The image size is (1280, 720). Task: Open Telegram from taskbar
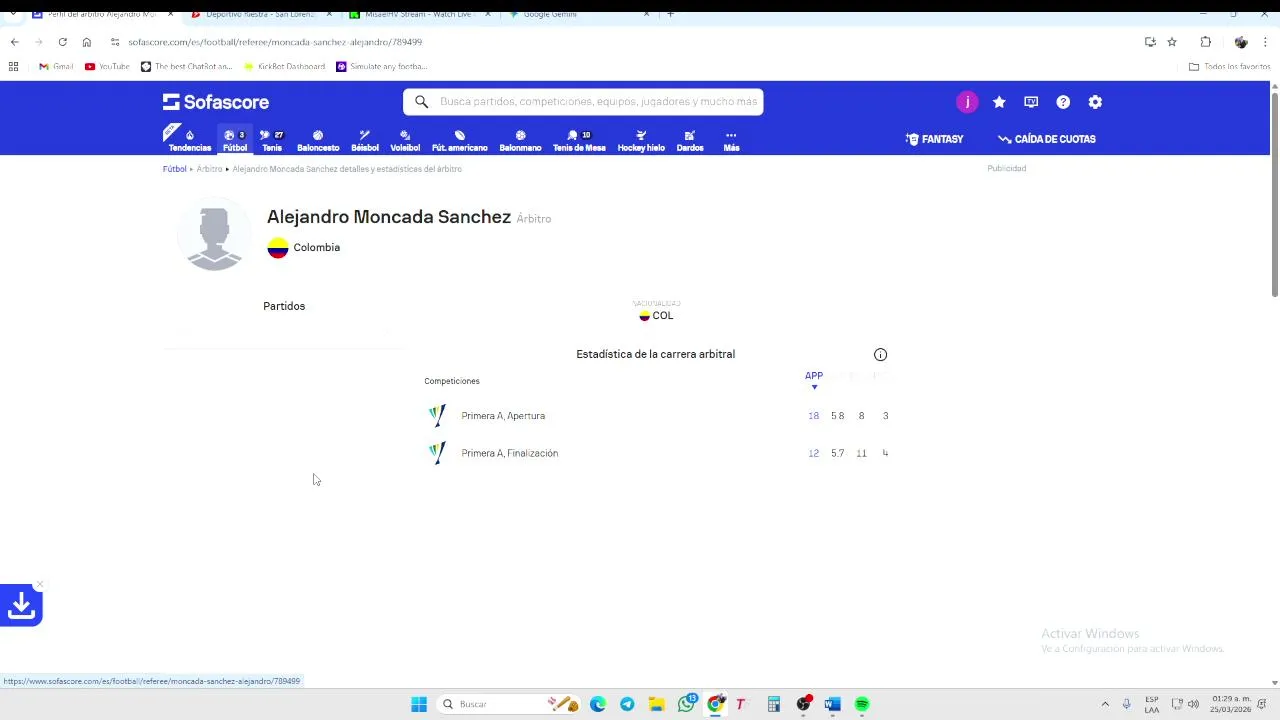(627, 704)
